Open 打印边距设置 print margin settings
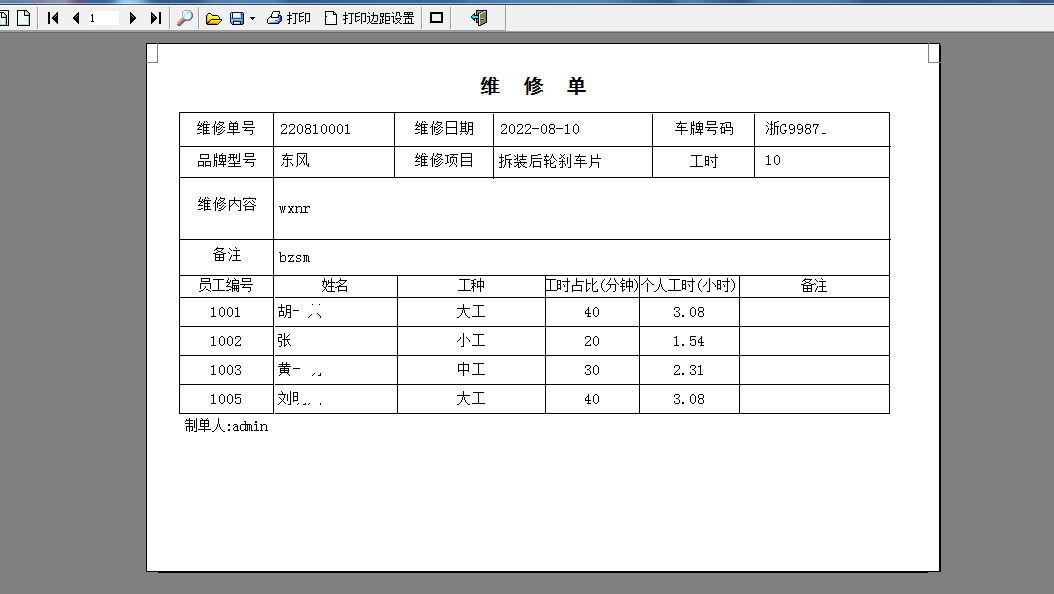This screenshot has width=1054, height=594. (370, 18)
